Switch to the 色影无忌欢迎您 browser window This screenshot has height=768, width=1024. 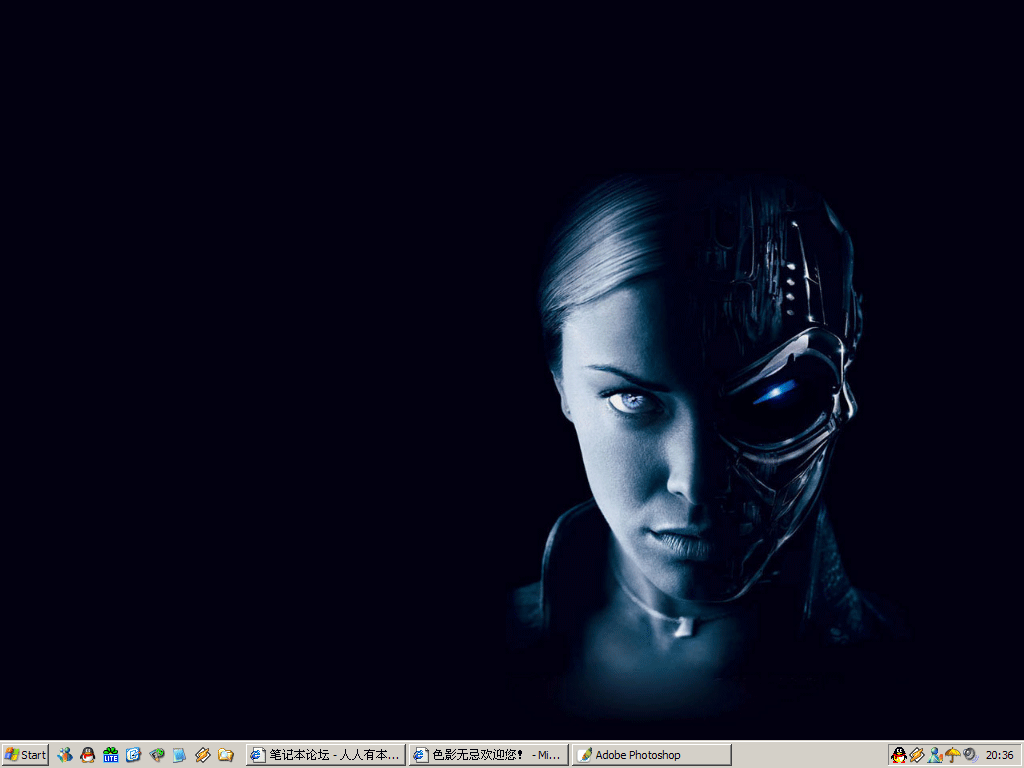[488, 755]
